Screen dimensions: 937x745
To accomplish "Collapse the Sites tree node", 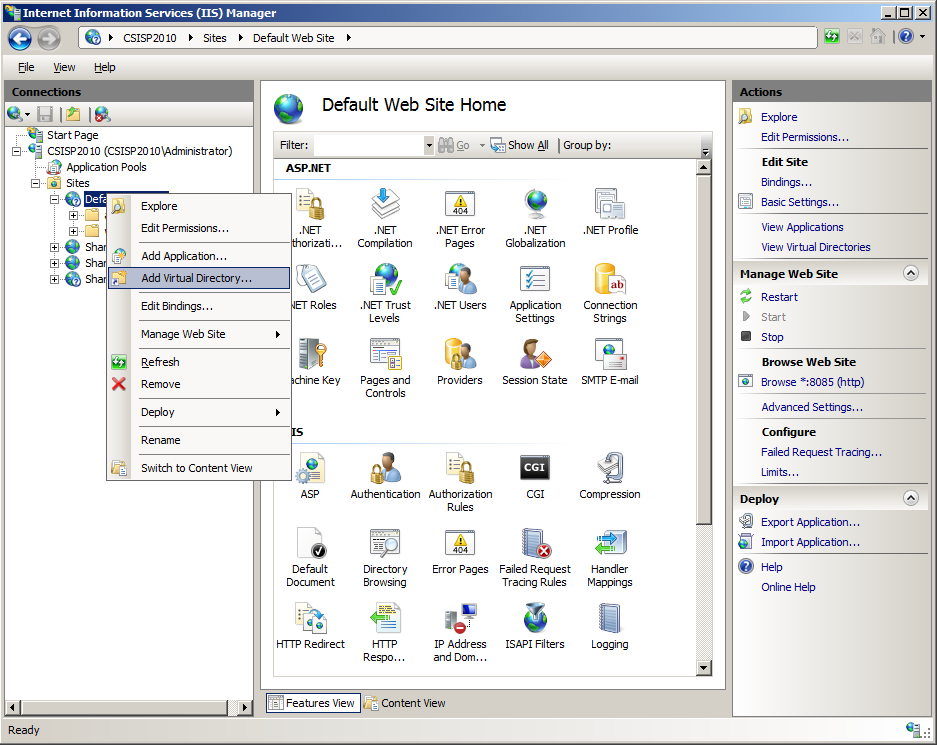I will 37,183.
